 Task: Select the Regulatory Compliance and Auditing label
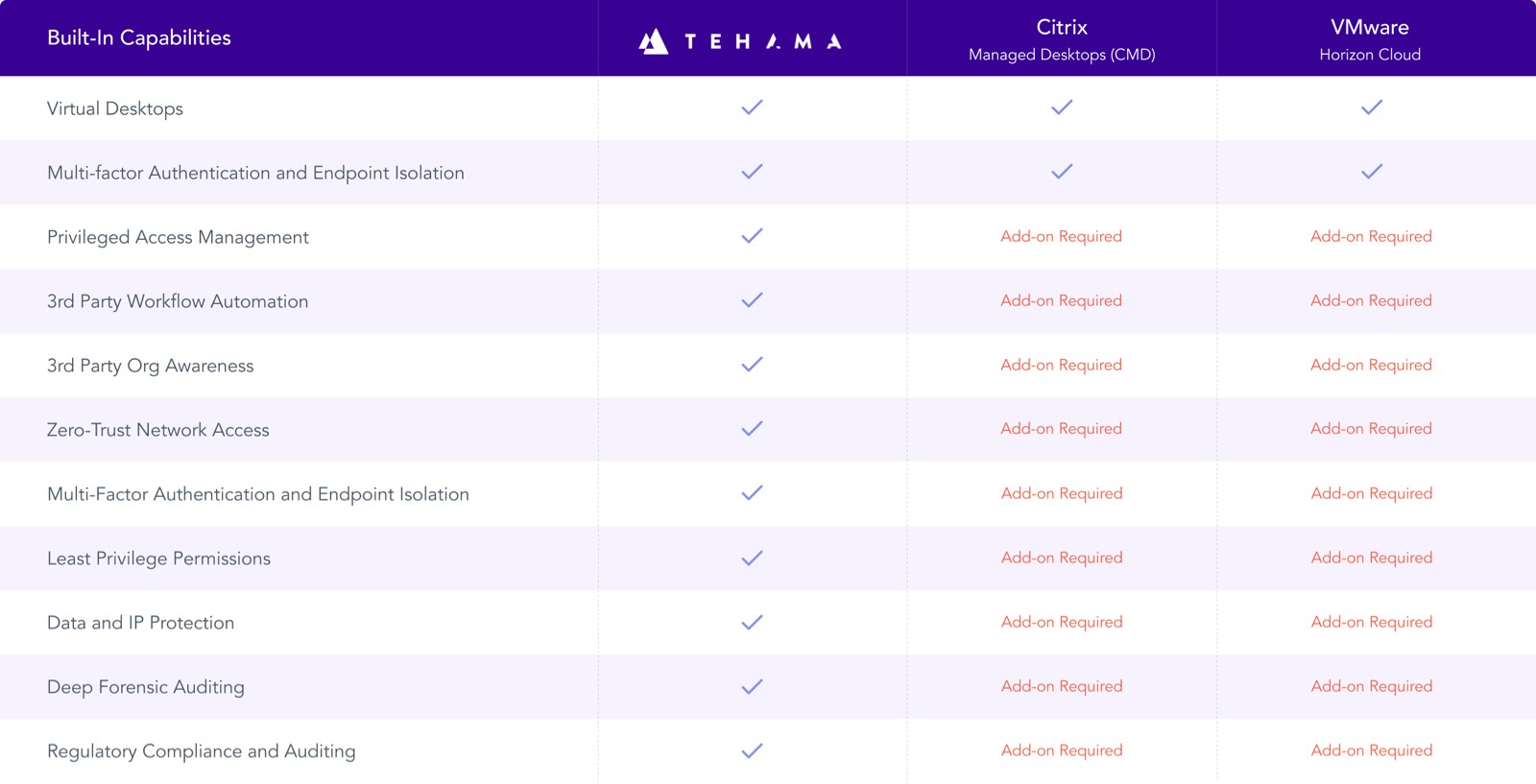coord(202,751)
